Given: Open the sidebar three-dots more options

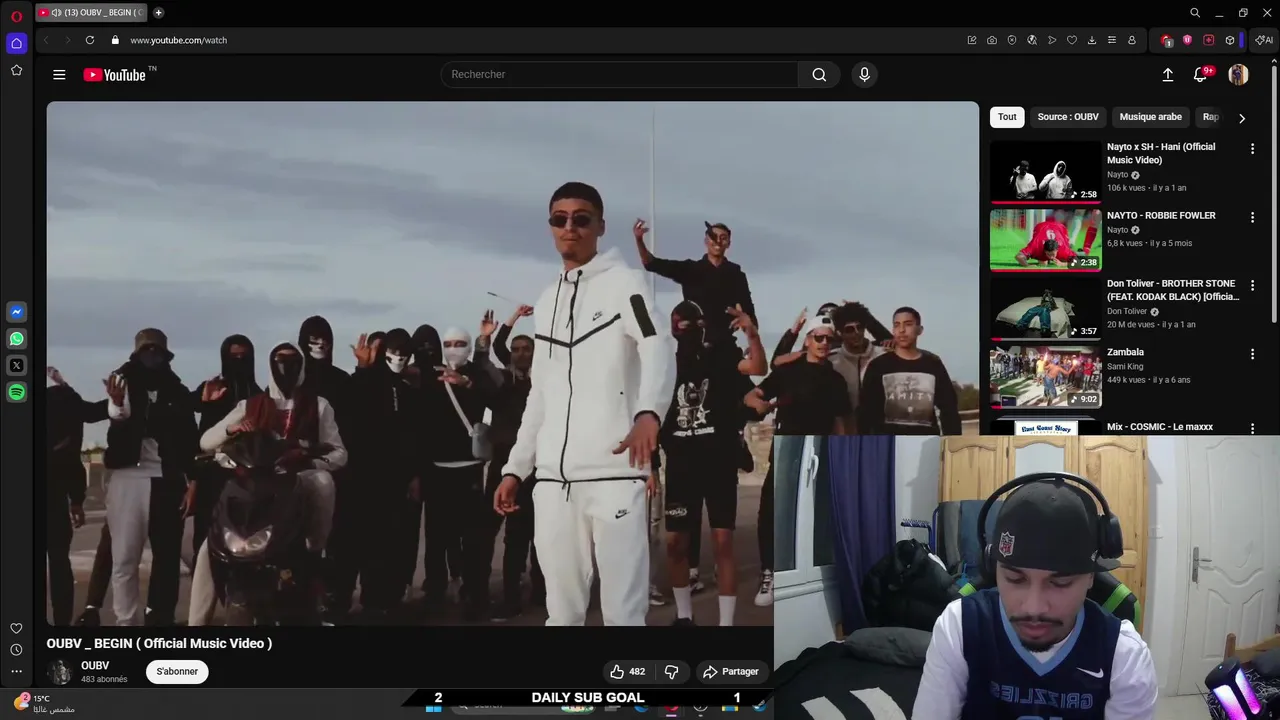Looking at the screenshot, I should coord(16,672).
